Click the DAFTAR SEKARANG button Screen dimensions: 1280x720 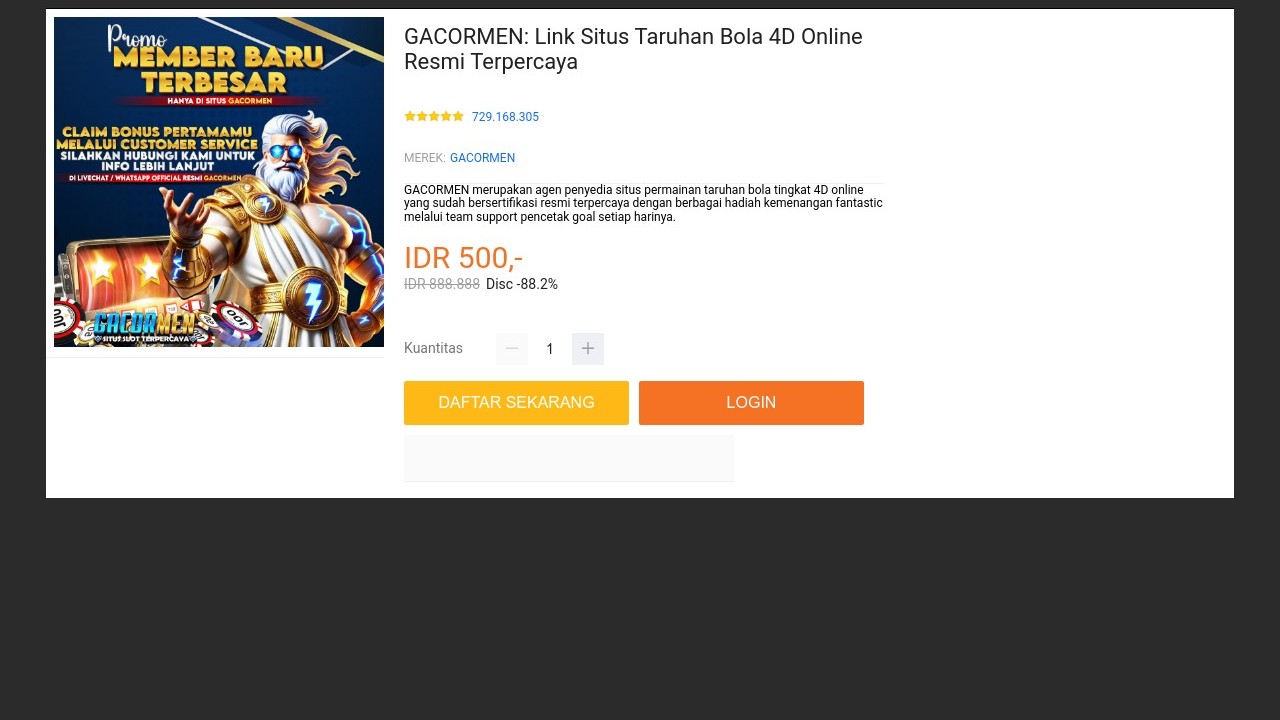coord(516,403)
